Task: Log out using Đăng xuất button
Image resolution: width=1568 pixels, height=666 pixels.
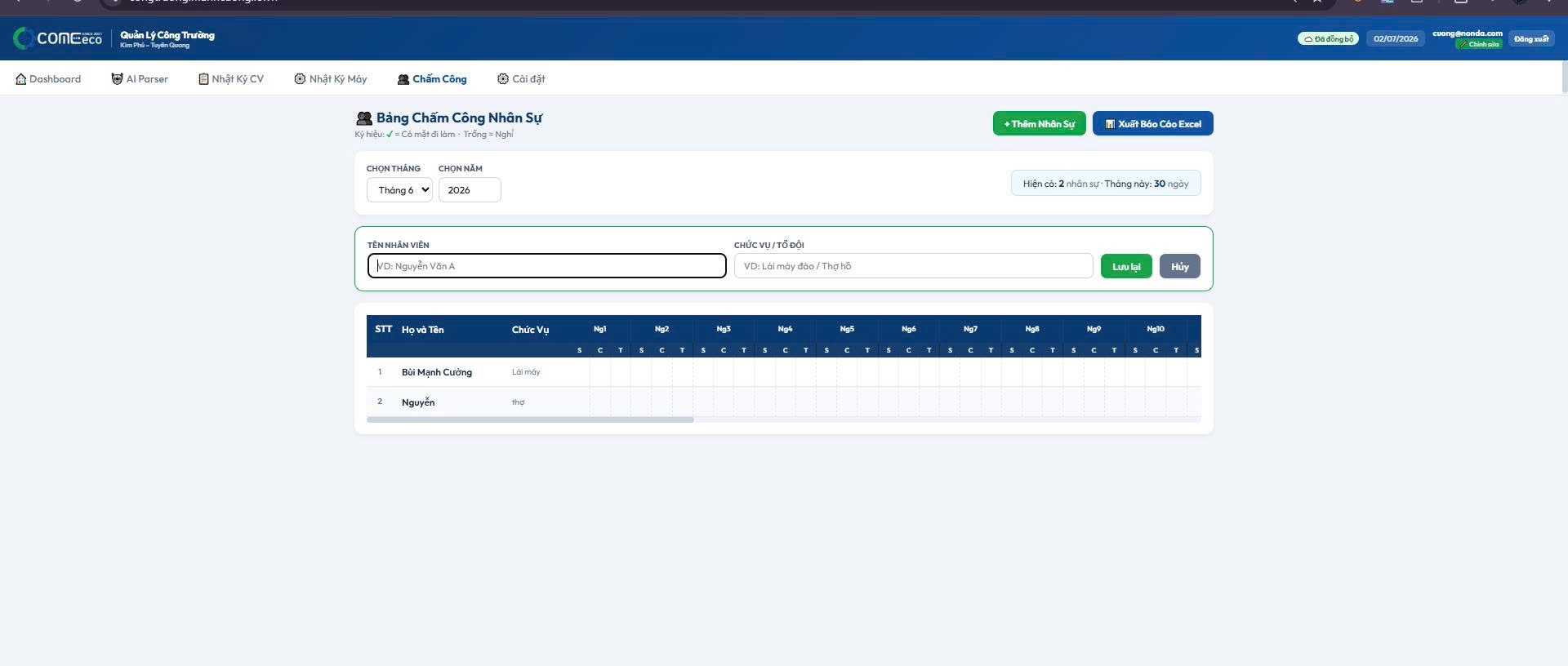Action: coord(1531,38)
